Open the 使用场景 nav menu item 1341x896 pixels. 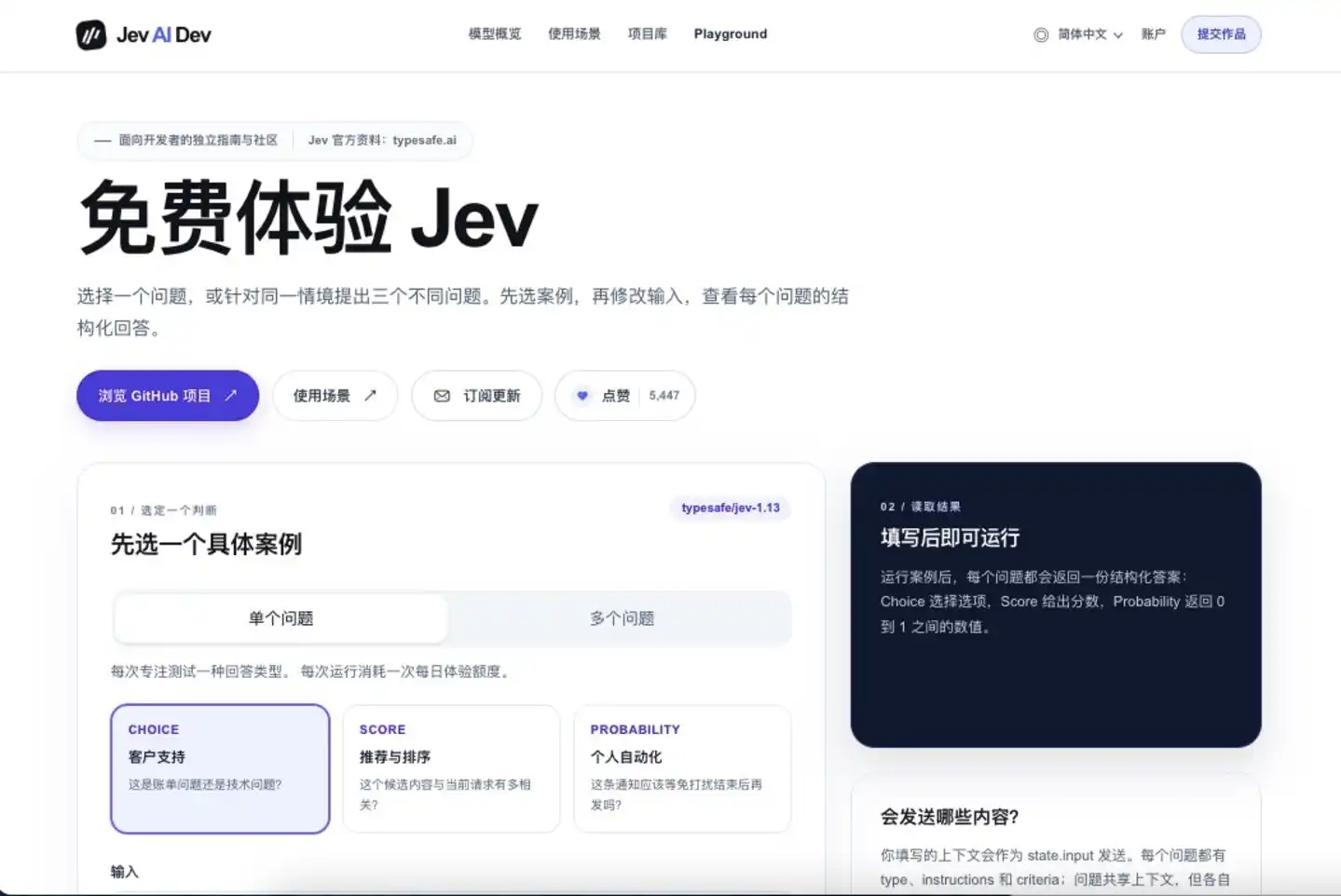click(x=574, y=34)
